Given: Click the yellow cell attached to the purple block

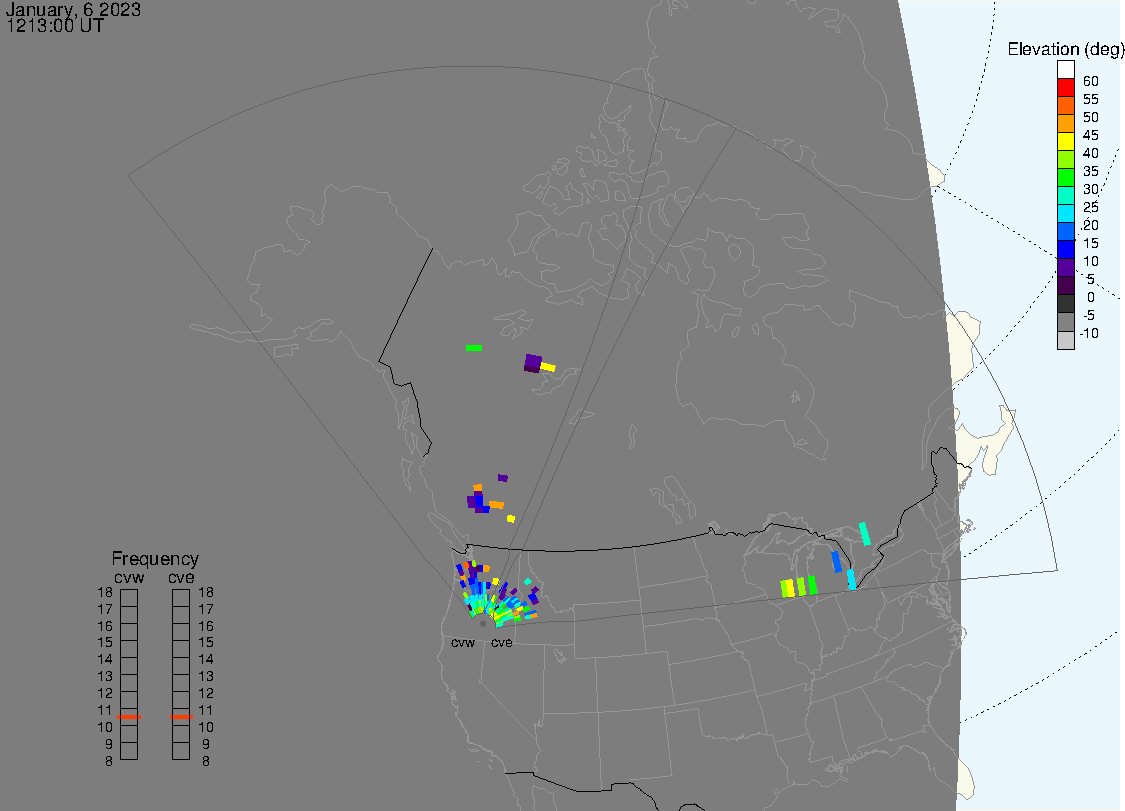Looking at the screenshot, I should [548, 368].
